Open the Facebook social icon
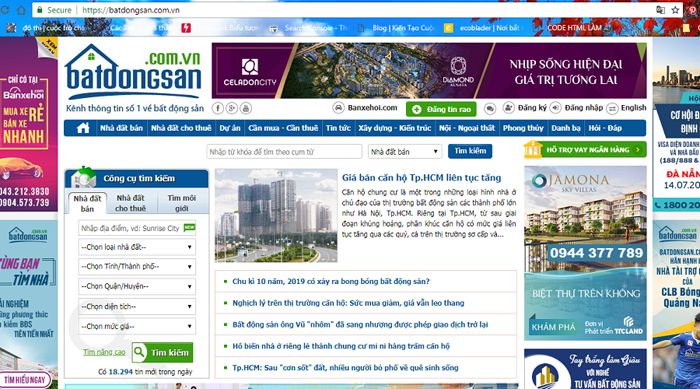The image size is (700, 389). click(x=218, y=108)
